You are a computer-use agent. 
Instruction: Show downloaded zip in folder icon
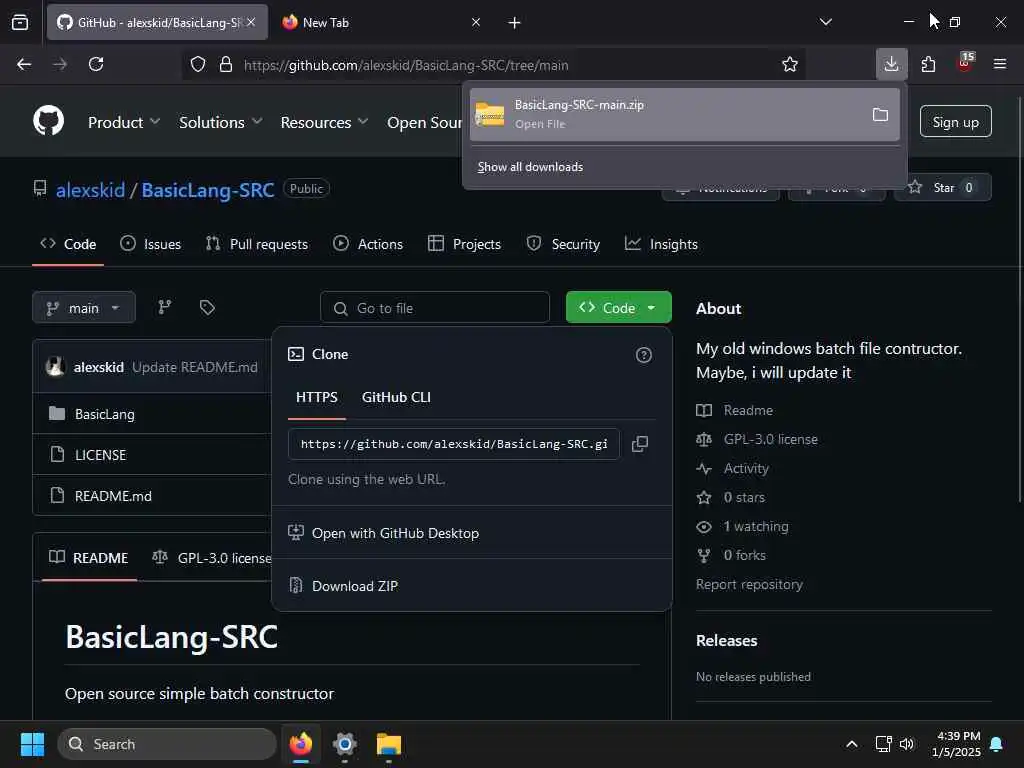click(x=880, y=115)
